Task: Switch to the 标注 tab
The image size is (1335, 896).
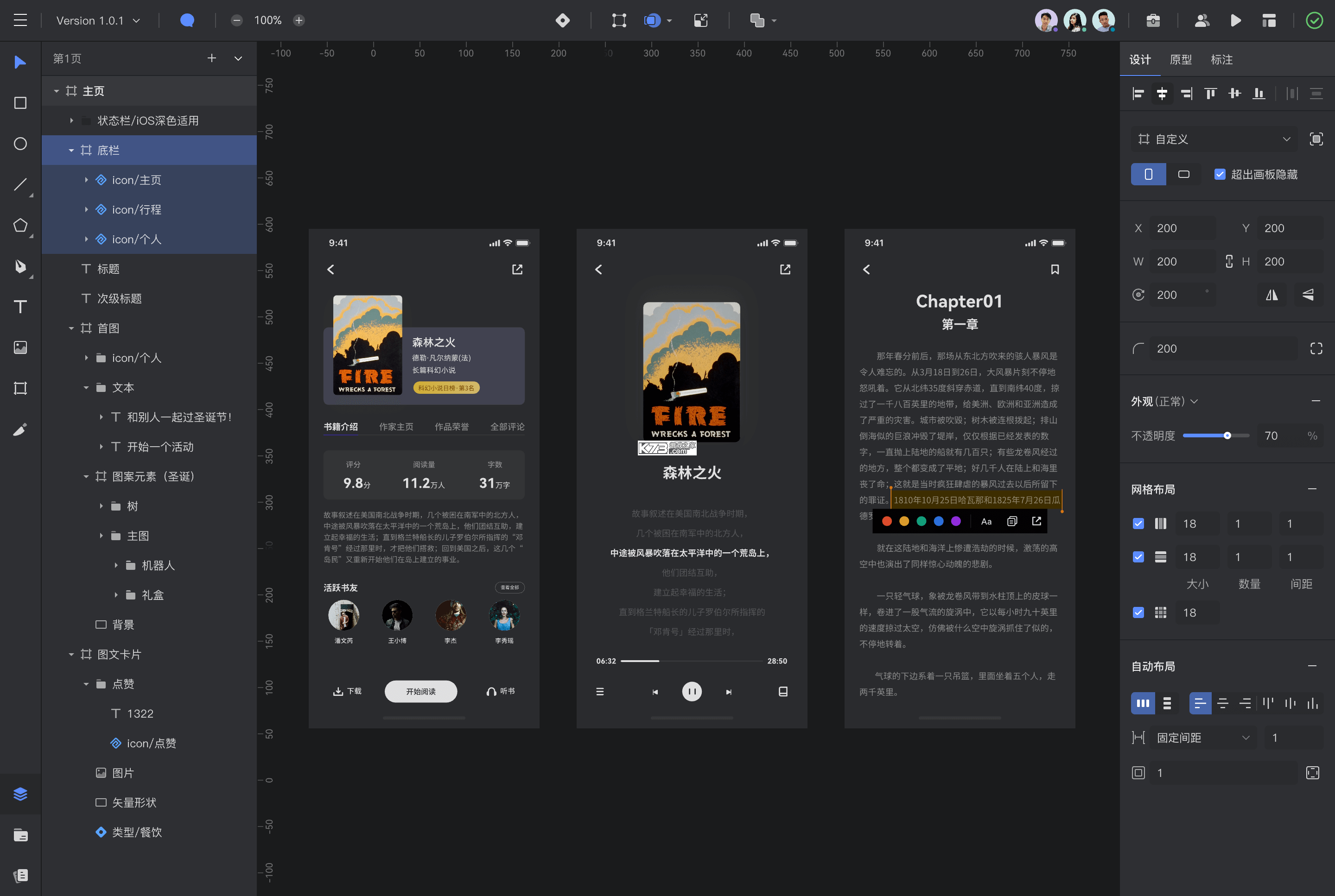Action: [x=1221, y=59]
